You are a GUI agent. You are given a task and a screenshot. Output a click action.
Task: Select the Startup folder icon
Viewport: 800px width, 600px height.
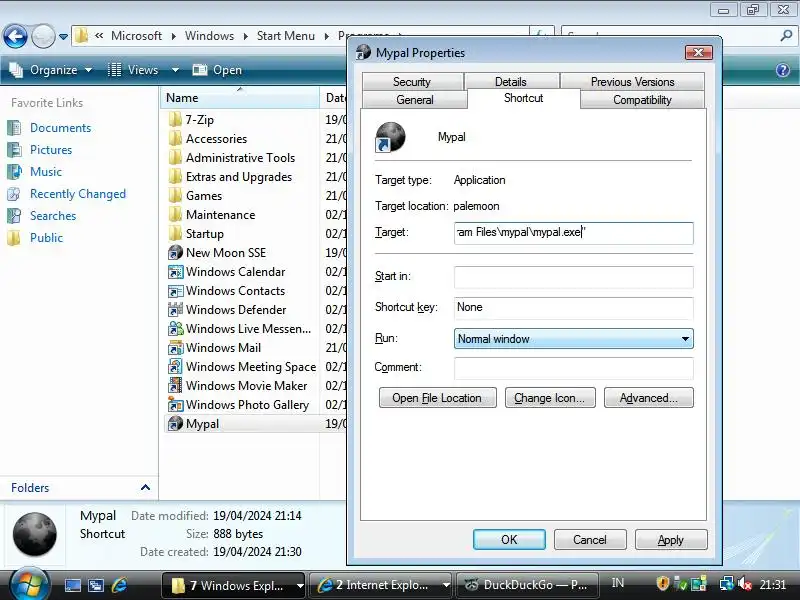click(175, 234)
